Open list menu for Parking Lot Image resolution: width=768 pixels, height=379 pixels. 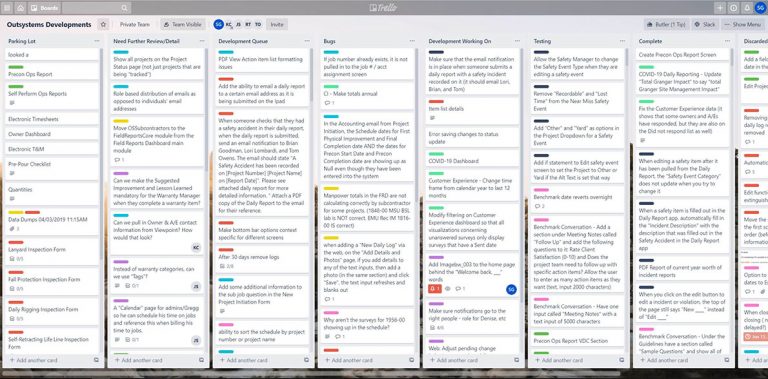[x=96, y=41]
